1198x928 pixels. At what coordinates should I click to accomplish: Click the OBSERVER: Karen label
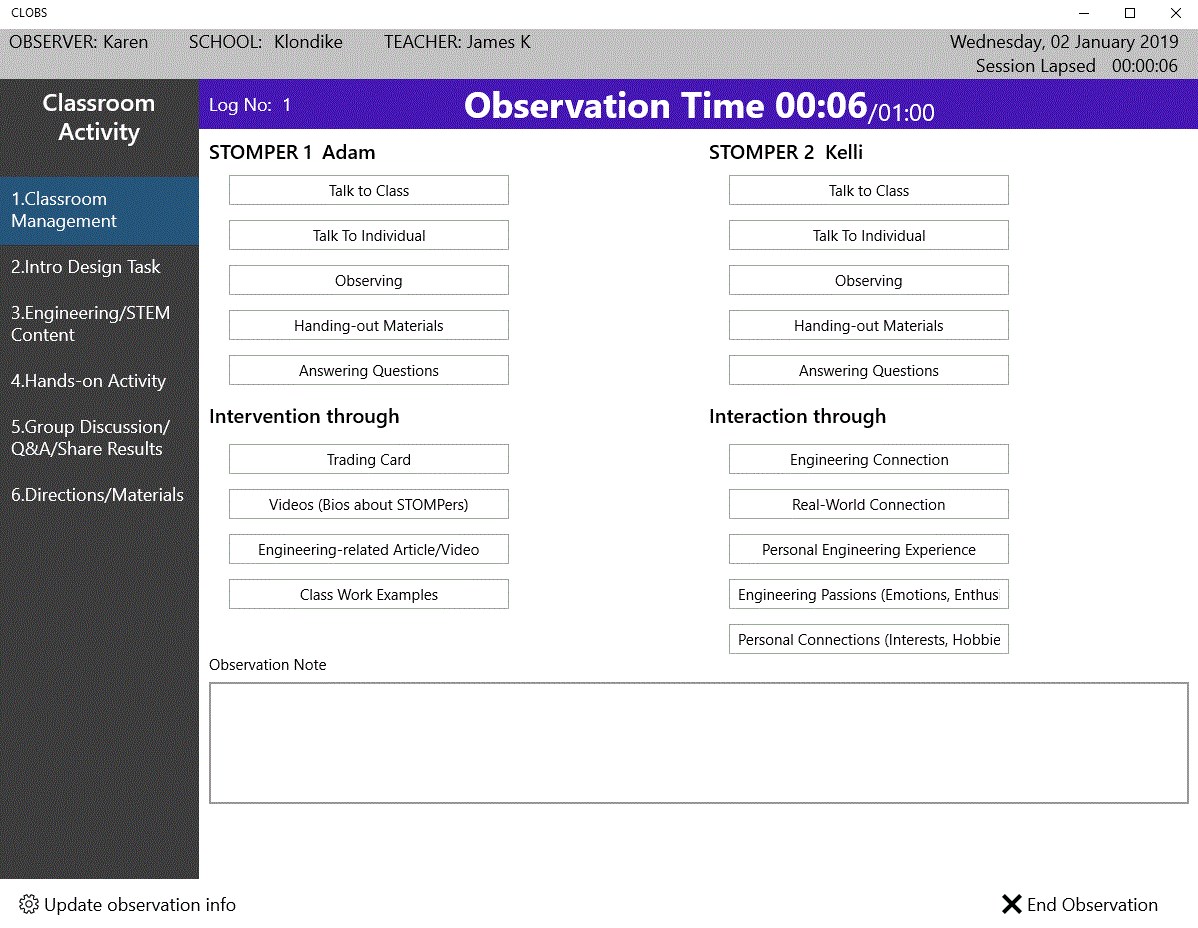point(79,41)
